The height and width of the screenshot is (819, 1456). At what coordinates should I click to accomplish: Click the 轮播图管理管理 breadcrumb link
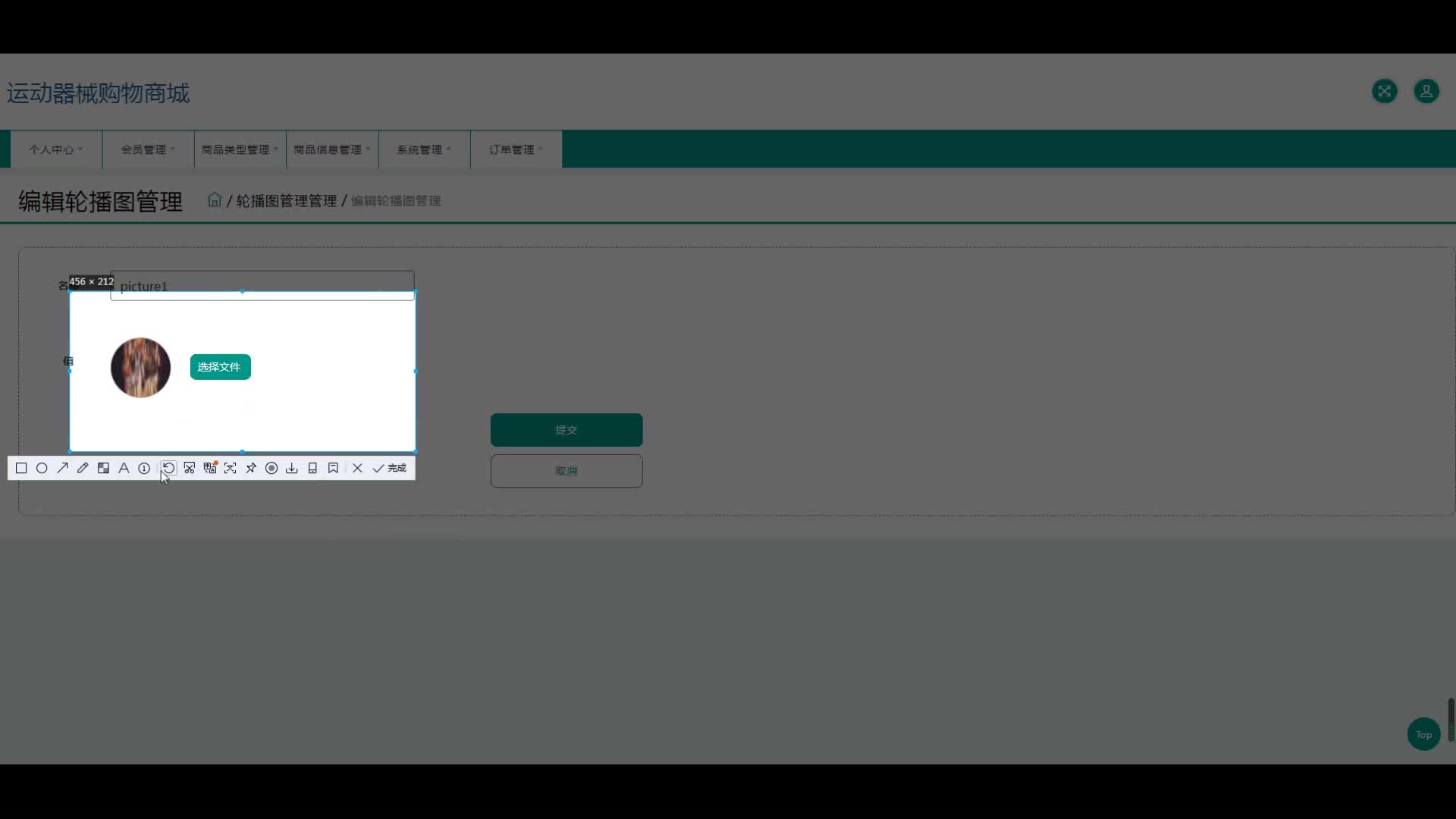point(286,201)
